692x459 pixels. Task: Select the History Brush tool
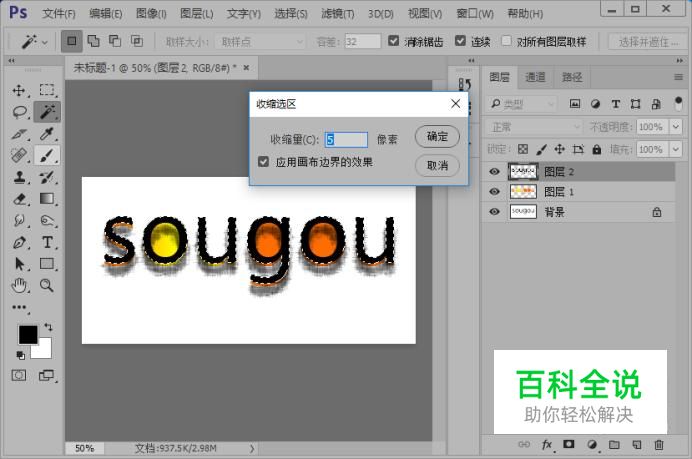coord(47,177)
